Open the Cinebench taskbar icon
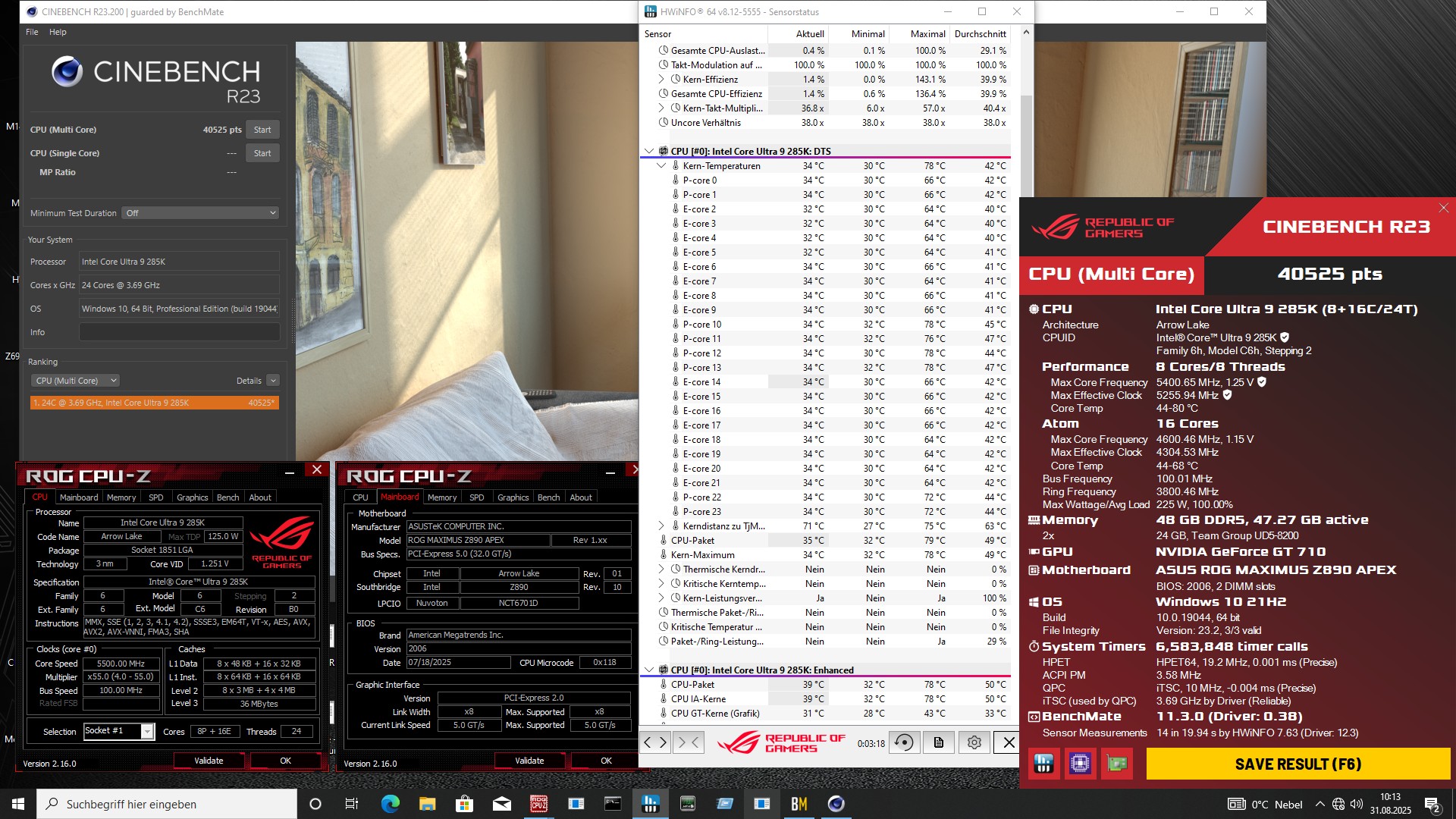1456x819 pixels. coord(836,804)
